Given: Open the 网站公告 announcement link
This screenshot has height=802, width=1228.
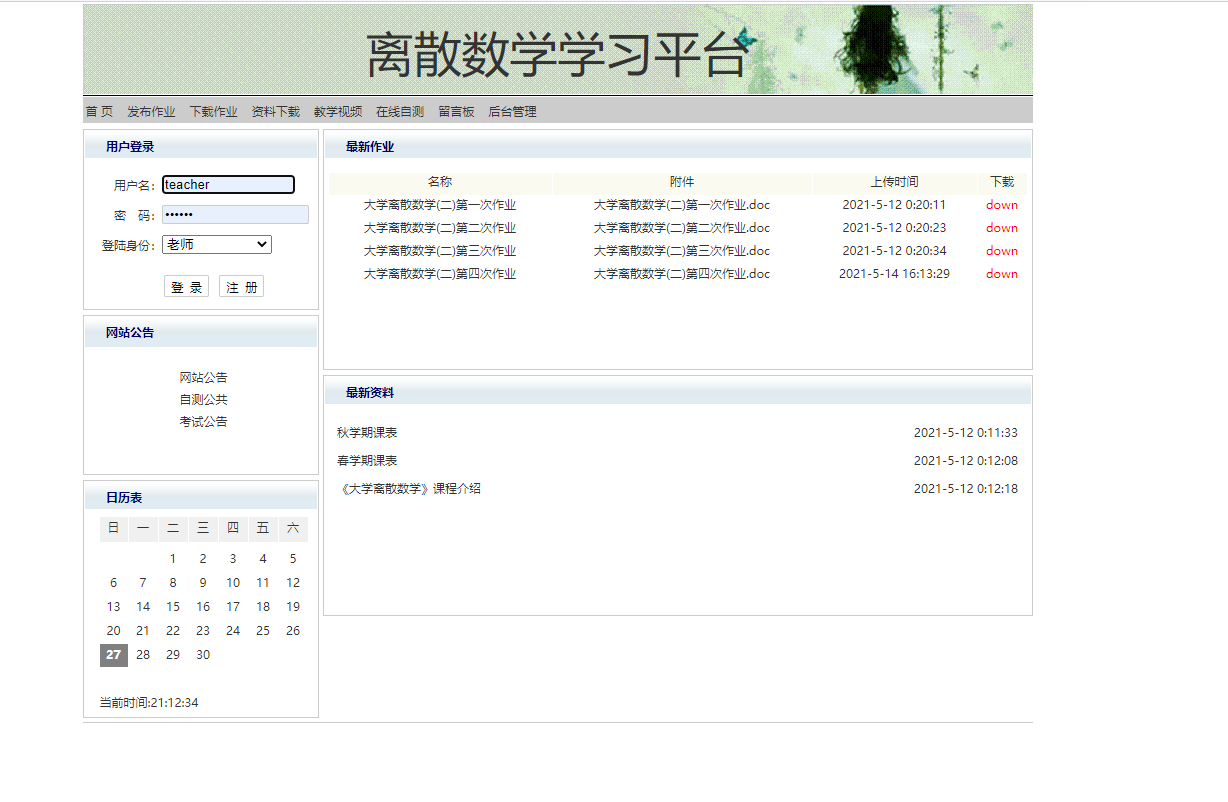Looking at the screenshot, I should [203, 377].
